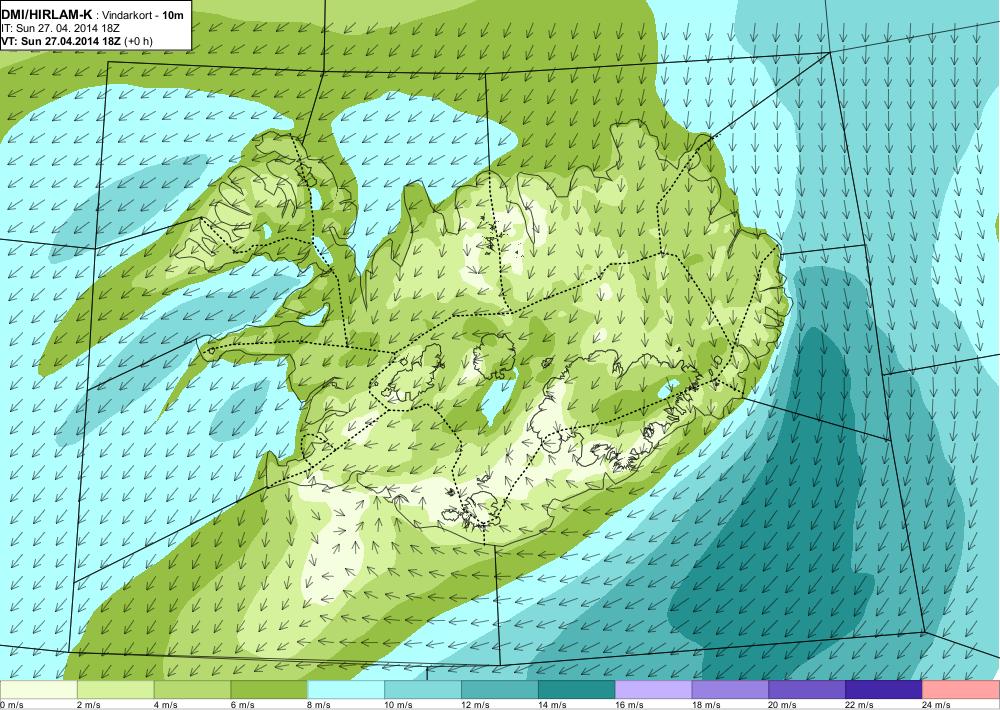The height and width of the screenshot is (710, 1000).
Task: Select the dark indigo 22–24 m/s legend swatch
Action: [x=884, y=690]
